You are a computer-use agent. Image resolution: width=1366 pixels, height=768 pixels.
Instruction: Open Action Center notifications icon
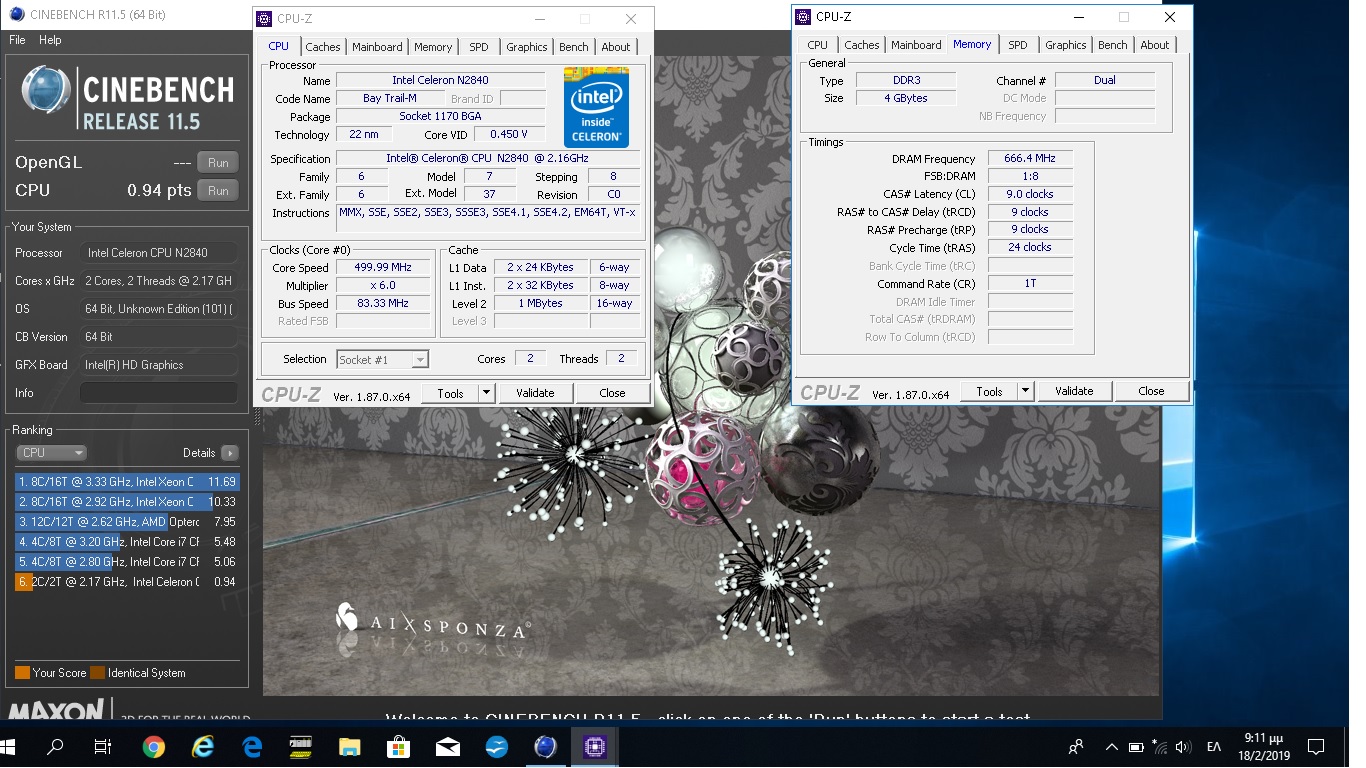(x=1316, y=746)
